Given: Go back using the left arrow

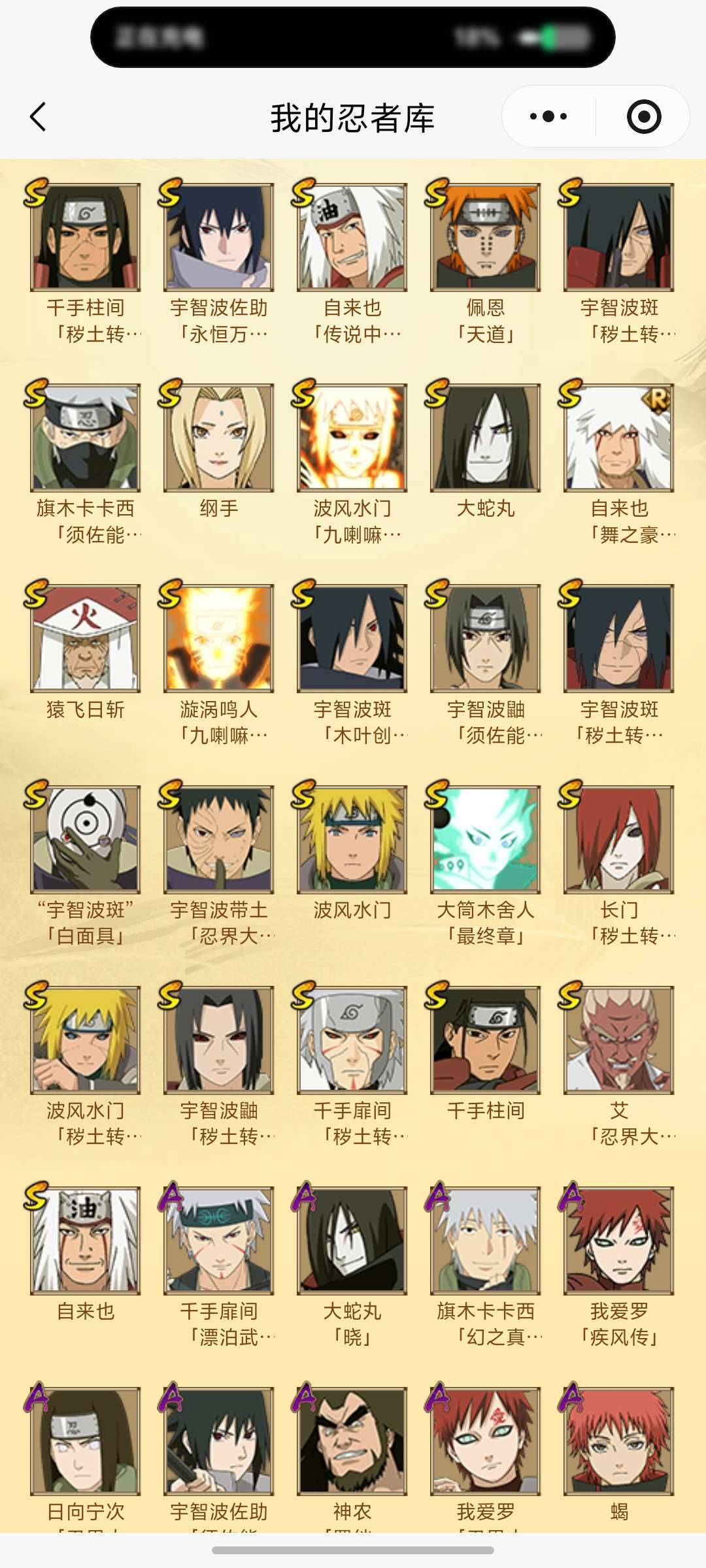Looking at the screenshot, I should click(38, 117).
